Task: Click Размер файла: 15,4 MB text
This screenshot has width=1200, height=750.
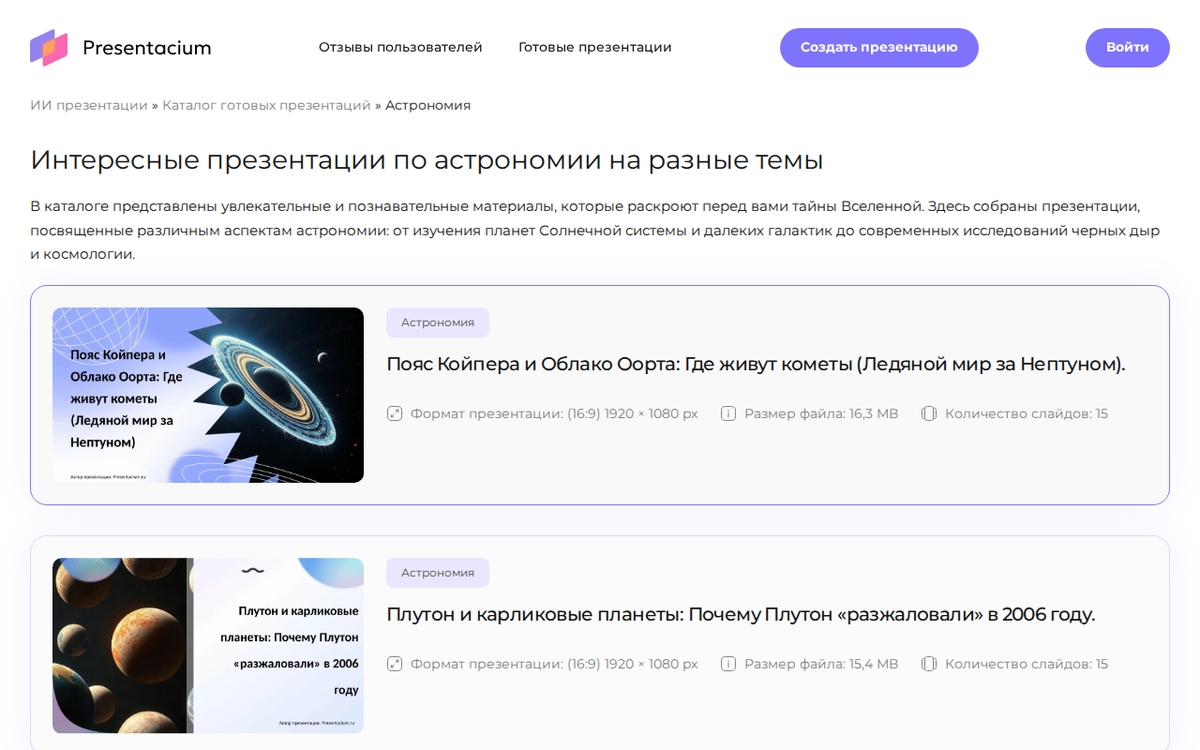Action: point(821,663)
